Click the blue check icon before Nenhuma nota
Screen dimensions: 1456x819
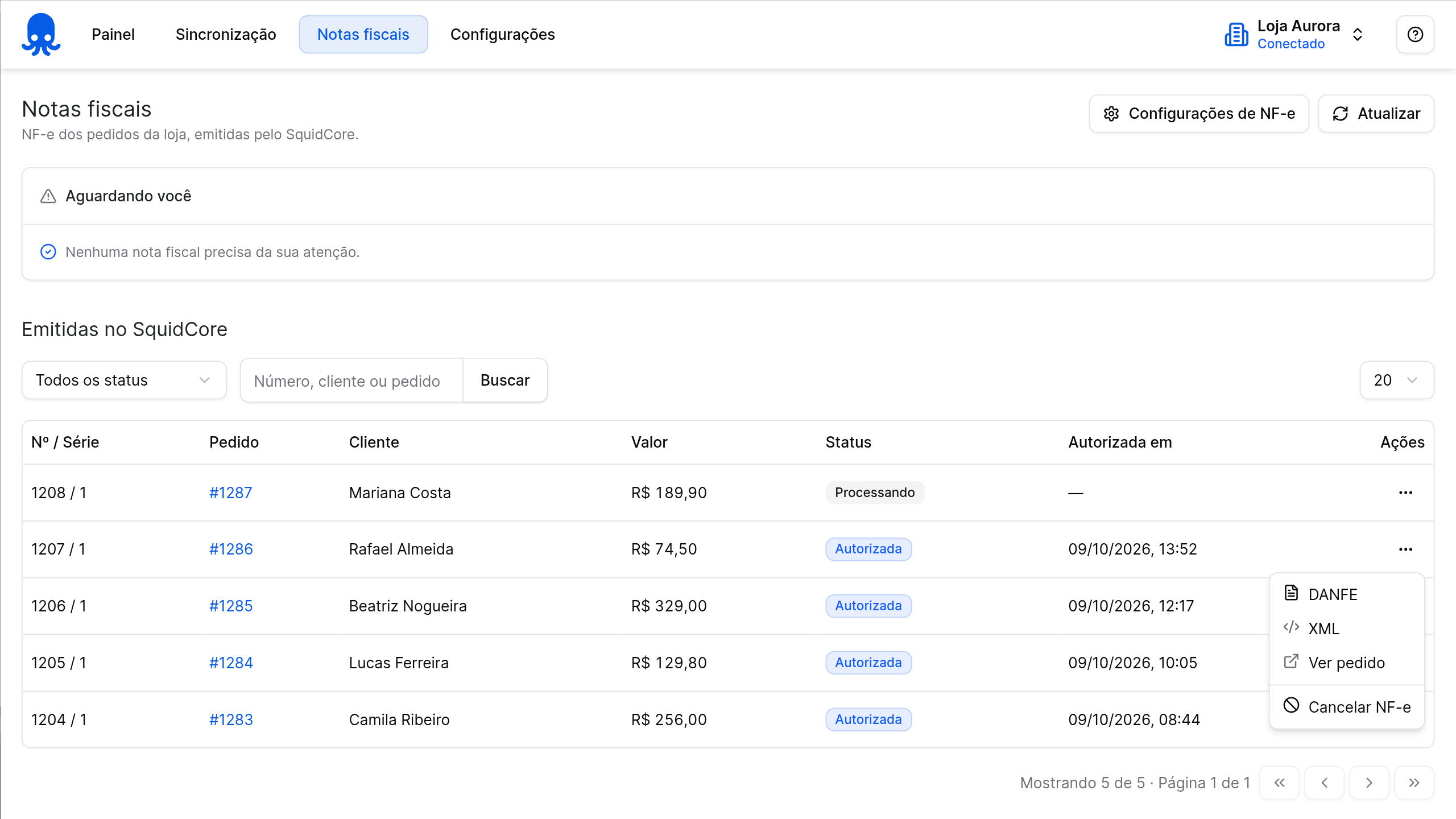pos(48,252)
